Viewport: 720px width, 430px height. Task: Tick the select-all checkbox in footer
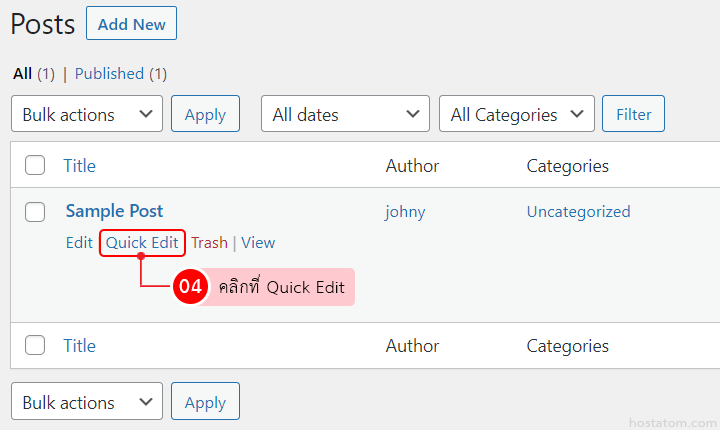35,346
